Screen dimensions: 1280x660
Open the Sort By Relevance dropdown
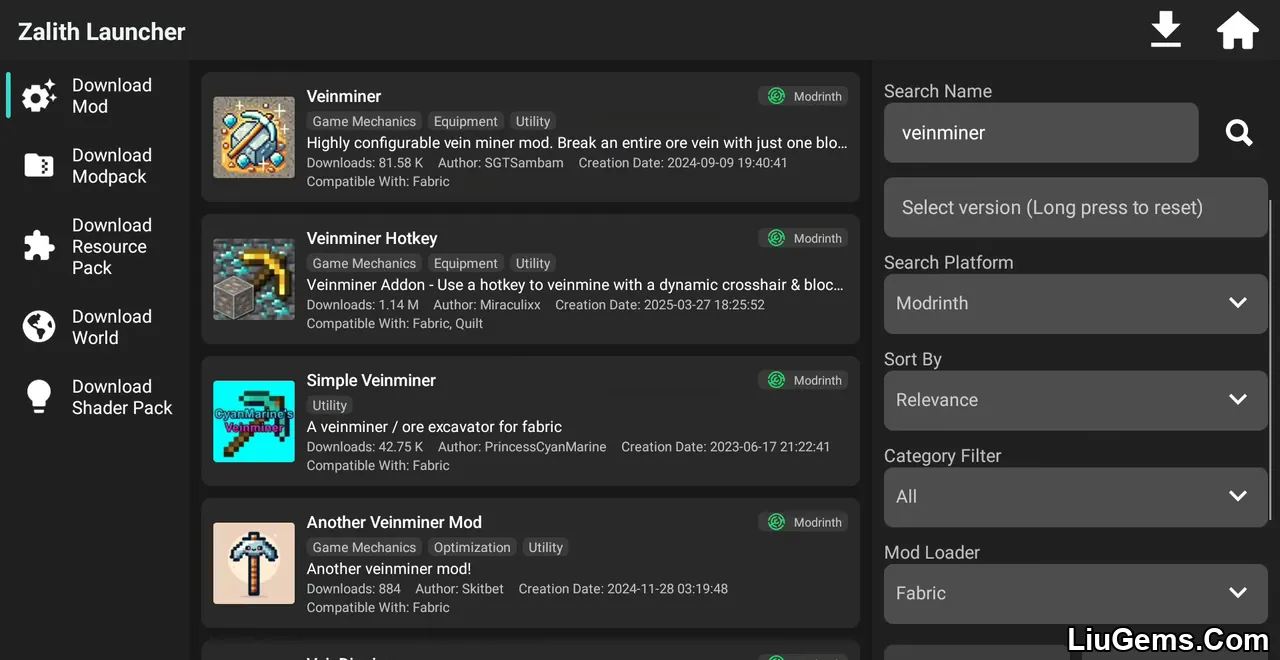pyautogui.click(x=1076, y=400)
